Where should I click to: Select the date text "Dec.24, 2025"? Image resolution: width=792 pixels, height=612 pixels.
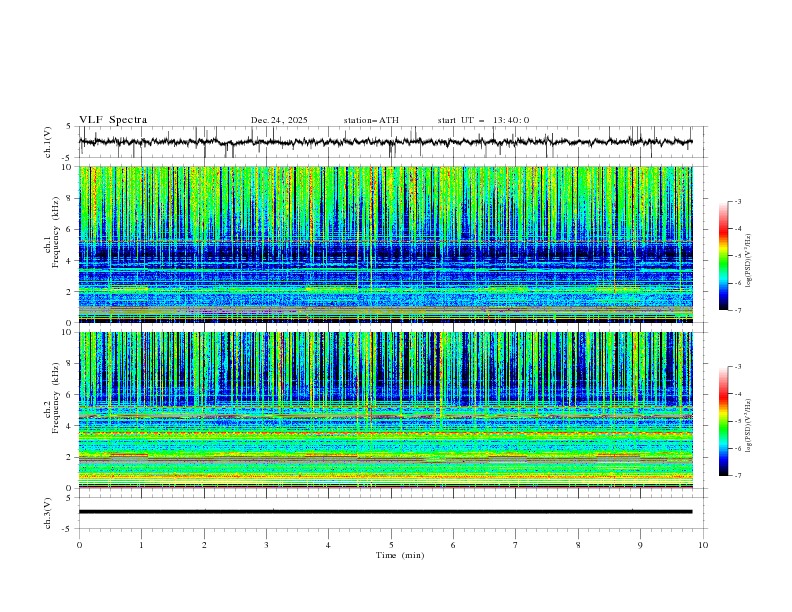(279, 120)
